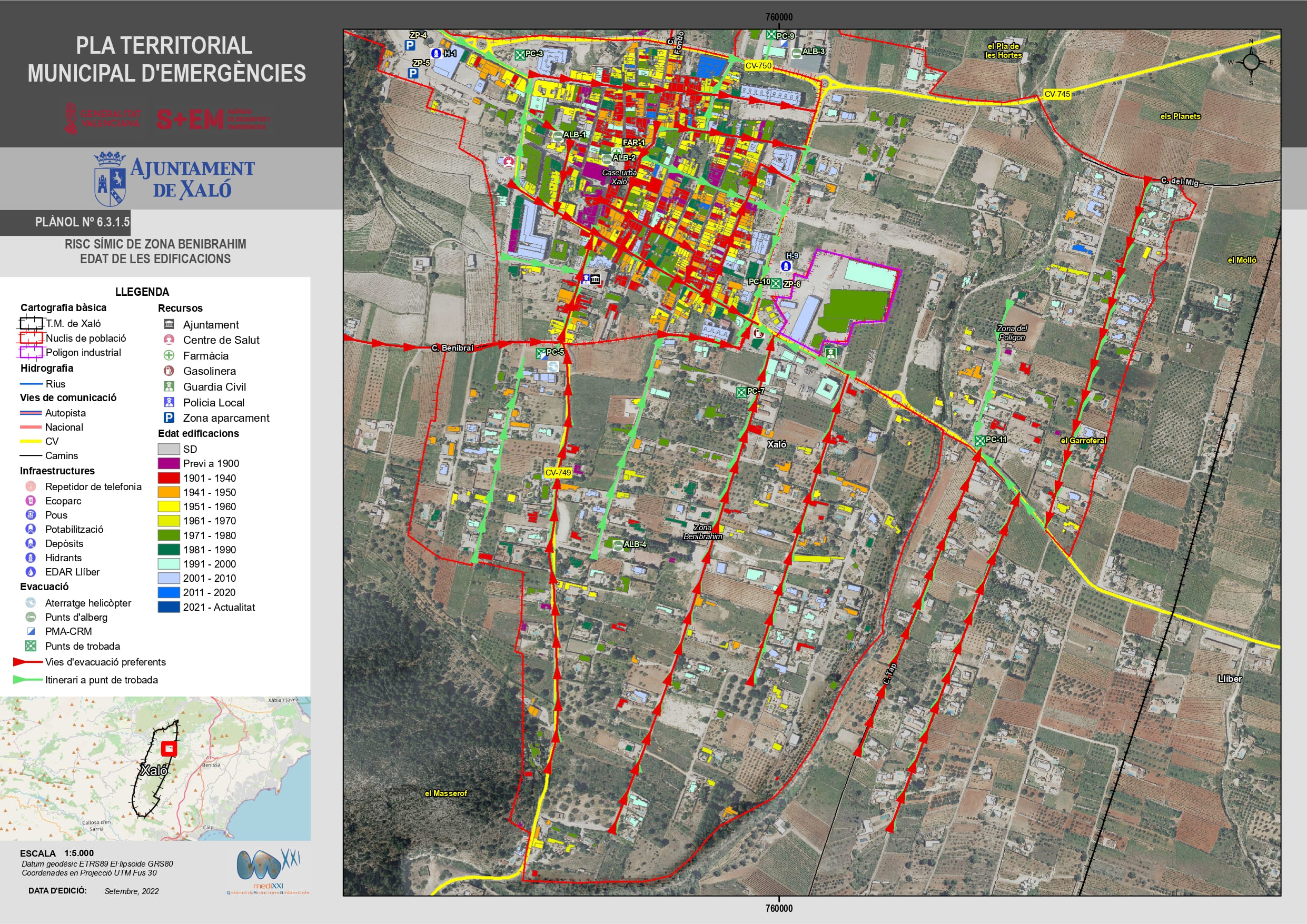The image size is (1307, 924).
Task: Click the red 1901 - 1940 color swatch
Action: [x=169, y=478]
